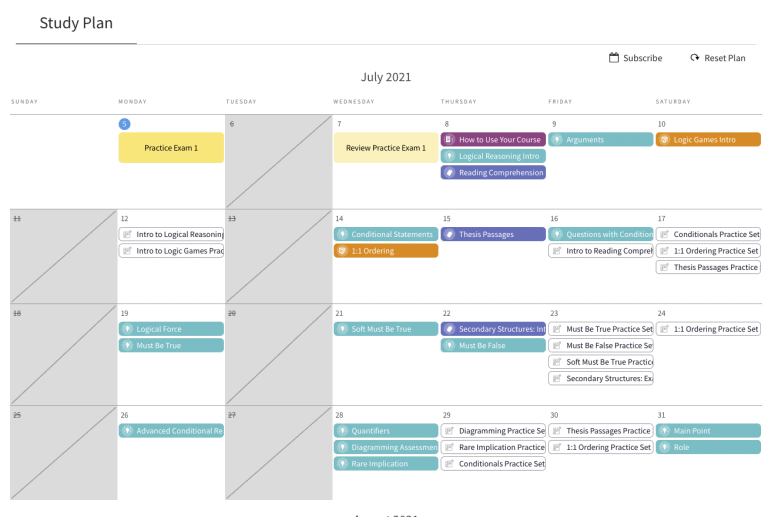Open Review Practice Exam 1 event
768x517 pixels.
pyautogui.click(x=386, y=148)
